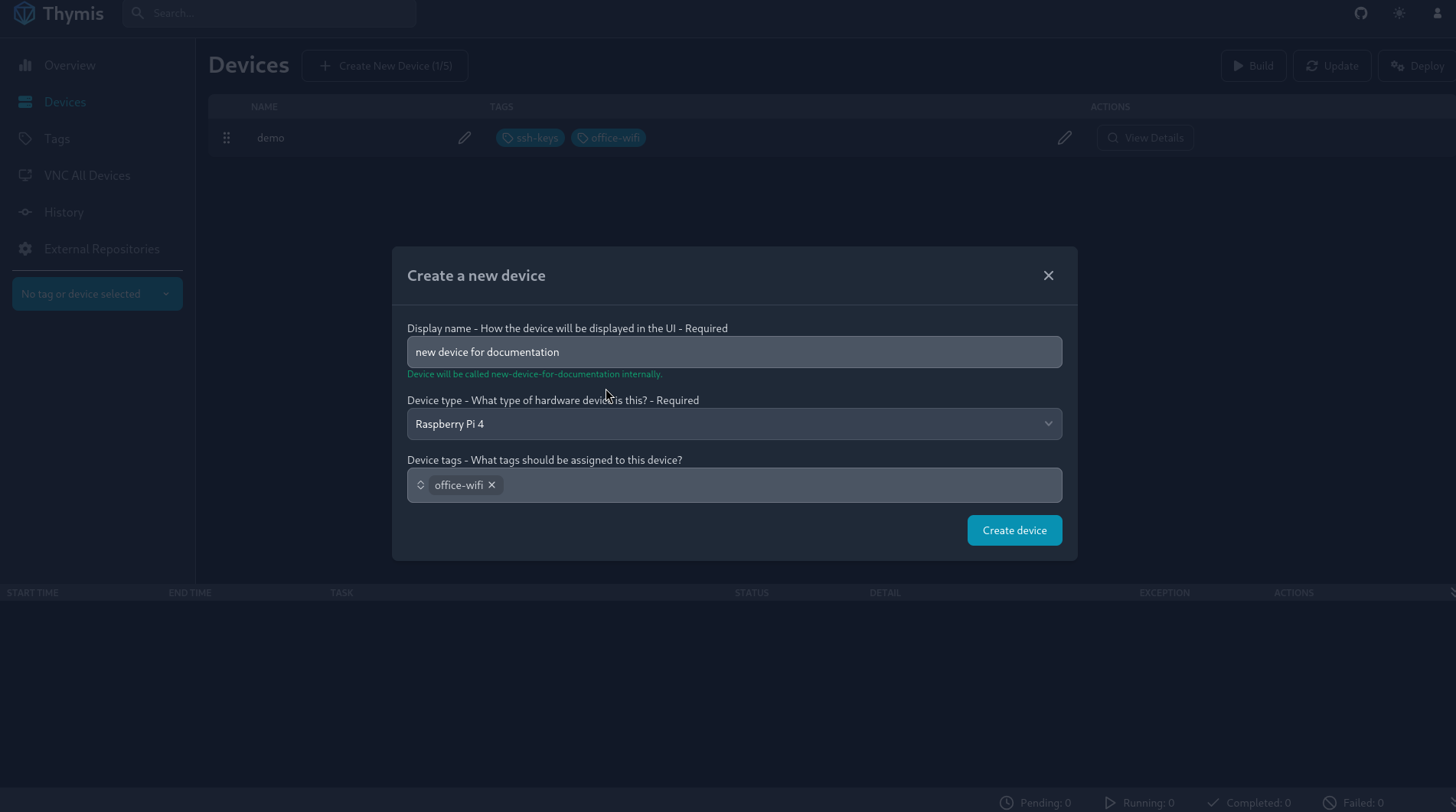
Task: Edit the demo device name pencil
Action: coord(465,138)
